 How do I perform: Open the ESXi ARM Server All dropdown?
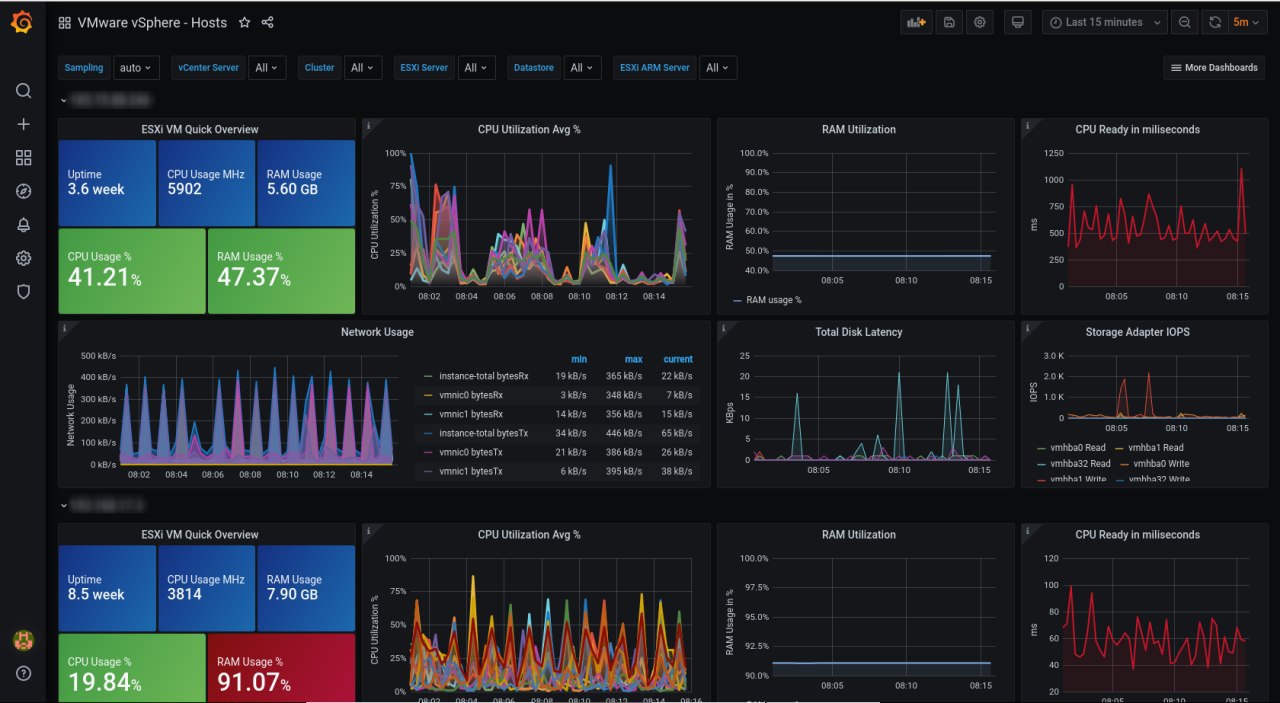718,68
